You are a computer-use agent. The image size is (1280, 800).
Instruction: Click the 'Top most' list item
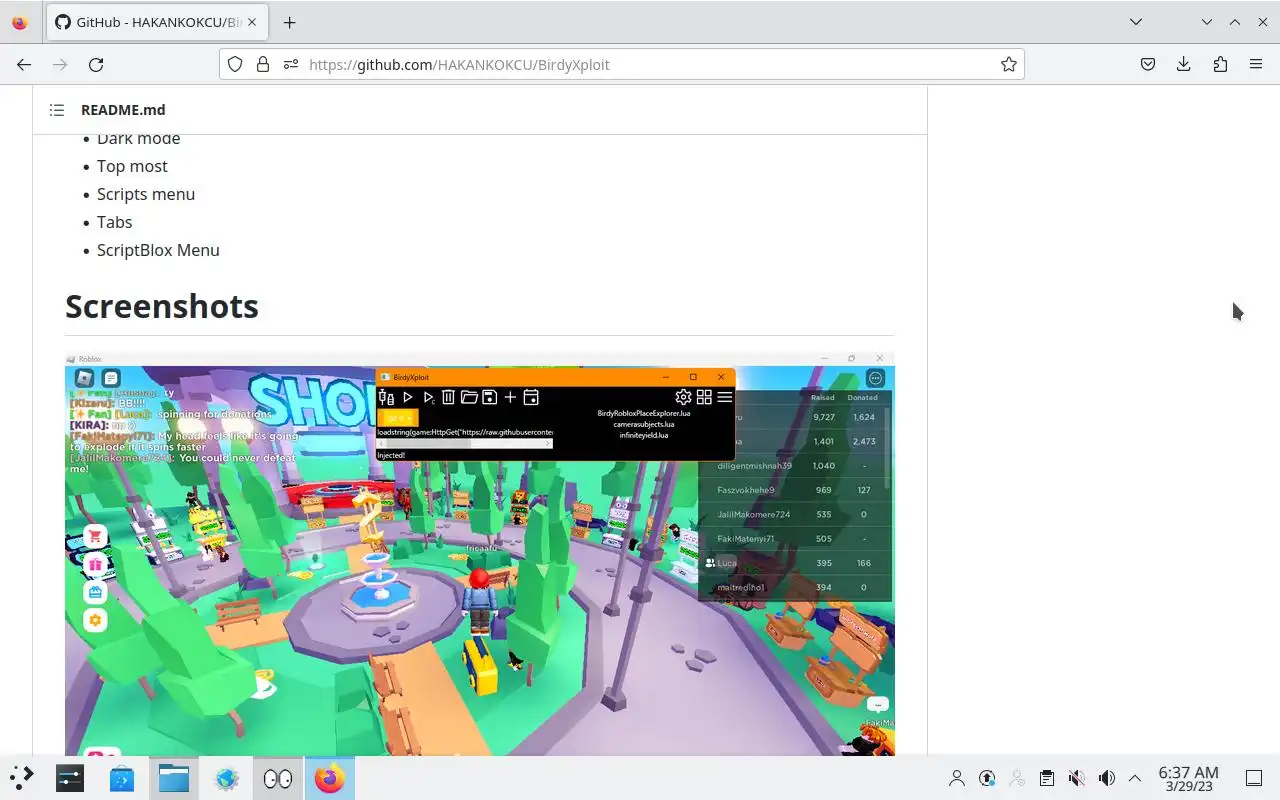tap(132, 166)
